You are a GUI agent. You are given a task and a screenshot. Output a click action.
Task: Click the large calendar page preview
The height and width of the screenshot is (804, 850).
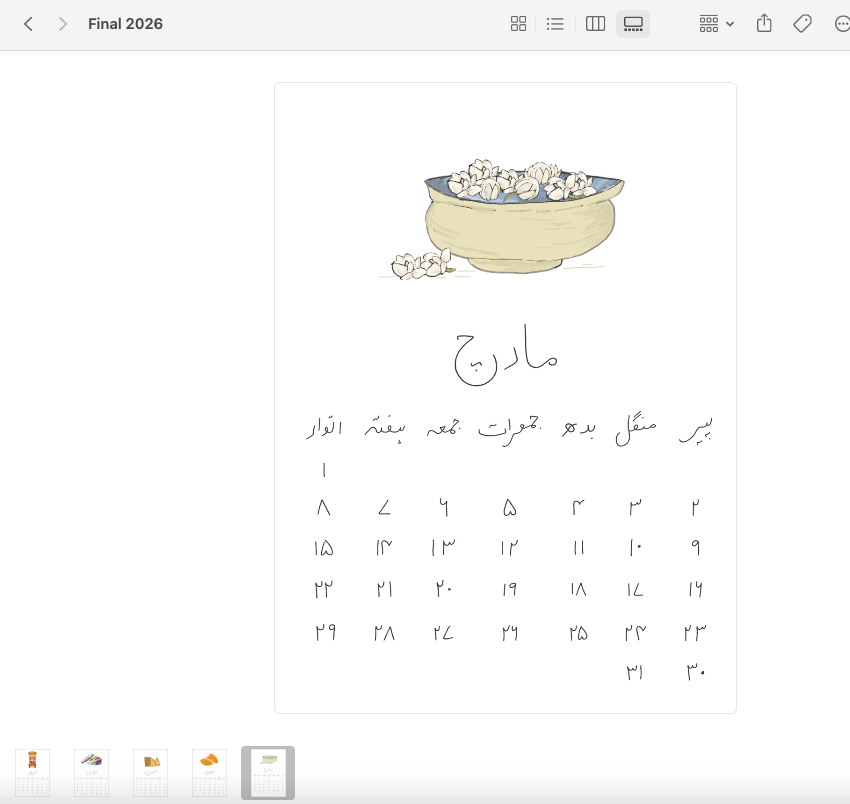tap(505, 560)
